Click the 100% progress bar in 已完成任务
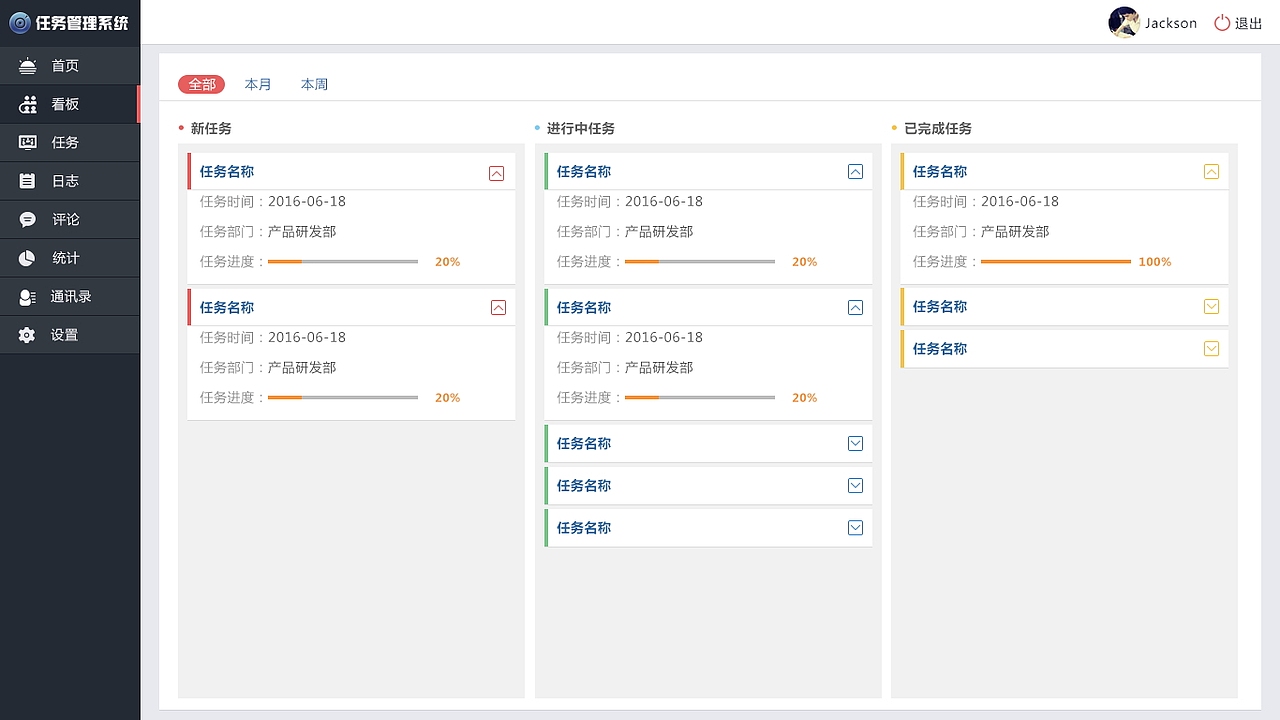 tap(1055, 262)
